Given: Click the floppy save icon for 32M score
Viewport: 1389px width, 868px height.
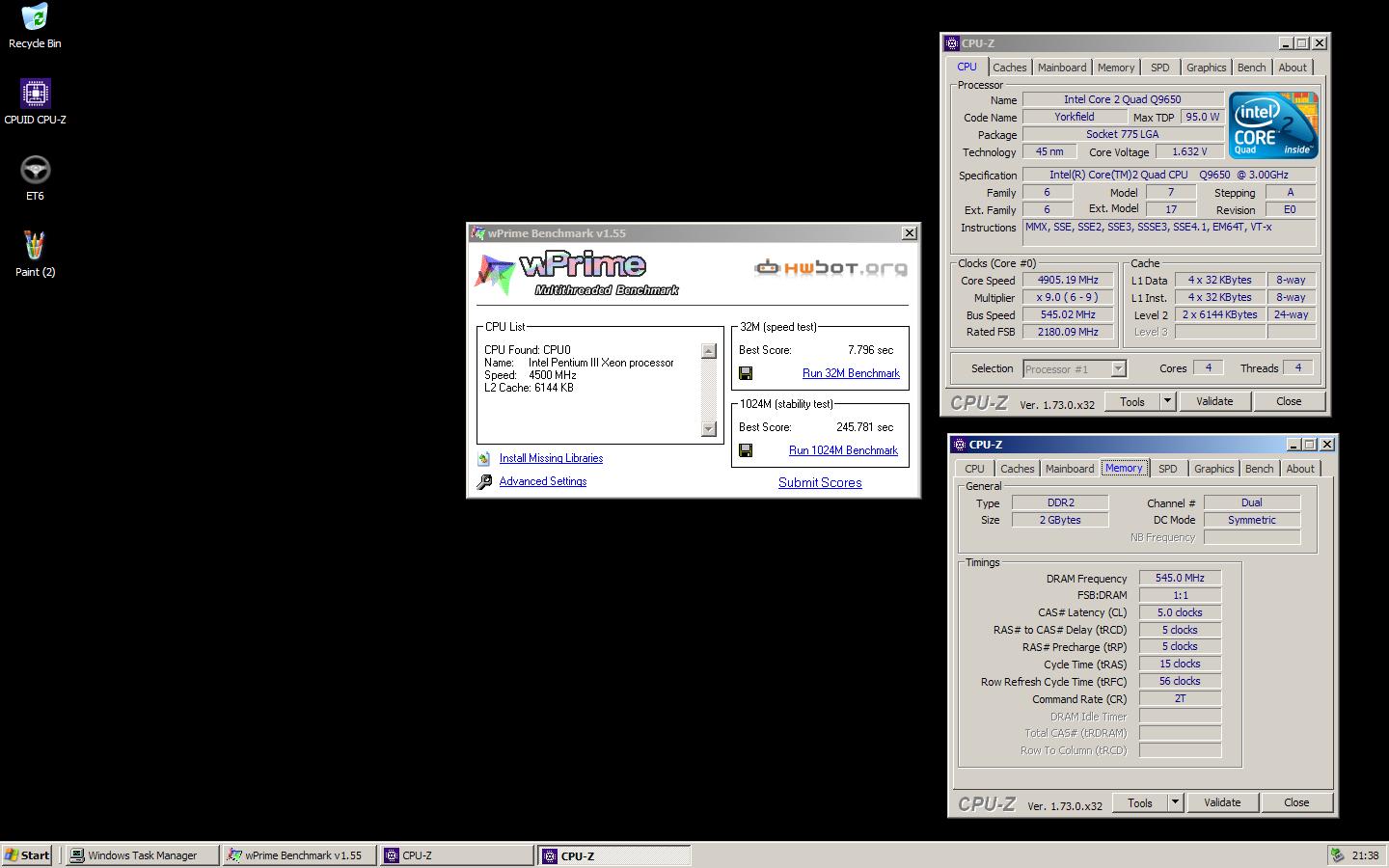Looking at the screenshot, I should [746, 373].
